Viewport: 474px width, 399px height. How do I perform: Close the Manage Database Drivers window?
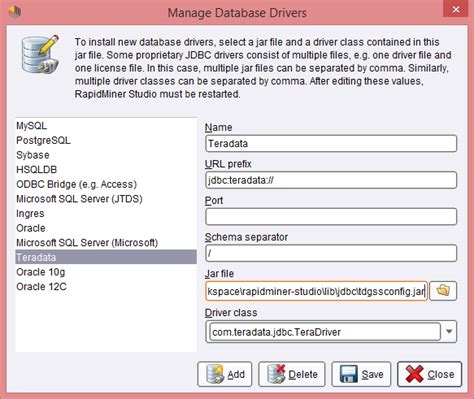pyautogui.click(x=455, y=9)
